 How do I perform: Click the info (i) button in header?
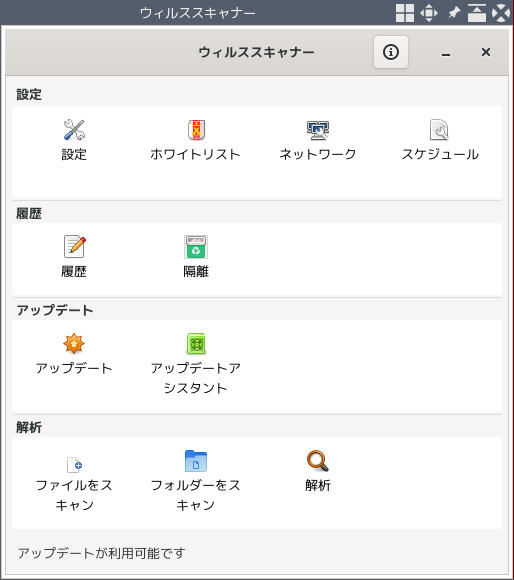391,52
